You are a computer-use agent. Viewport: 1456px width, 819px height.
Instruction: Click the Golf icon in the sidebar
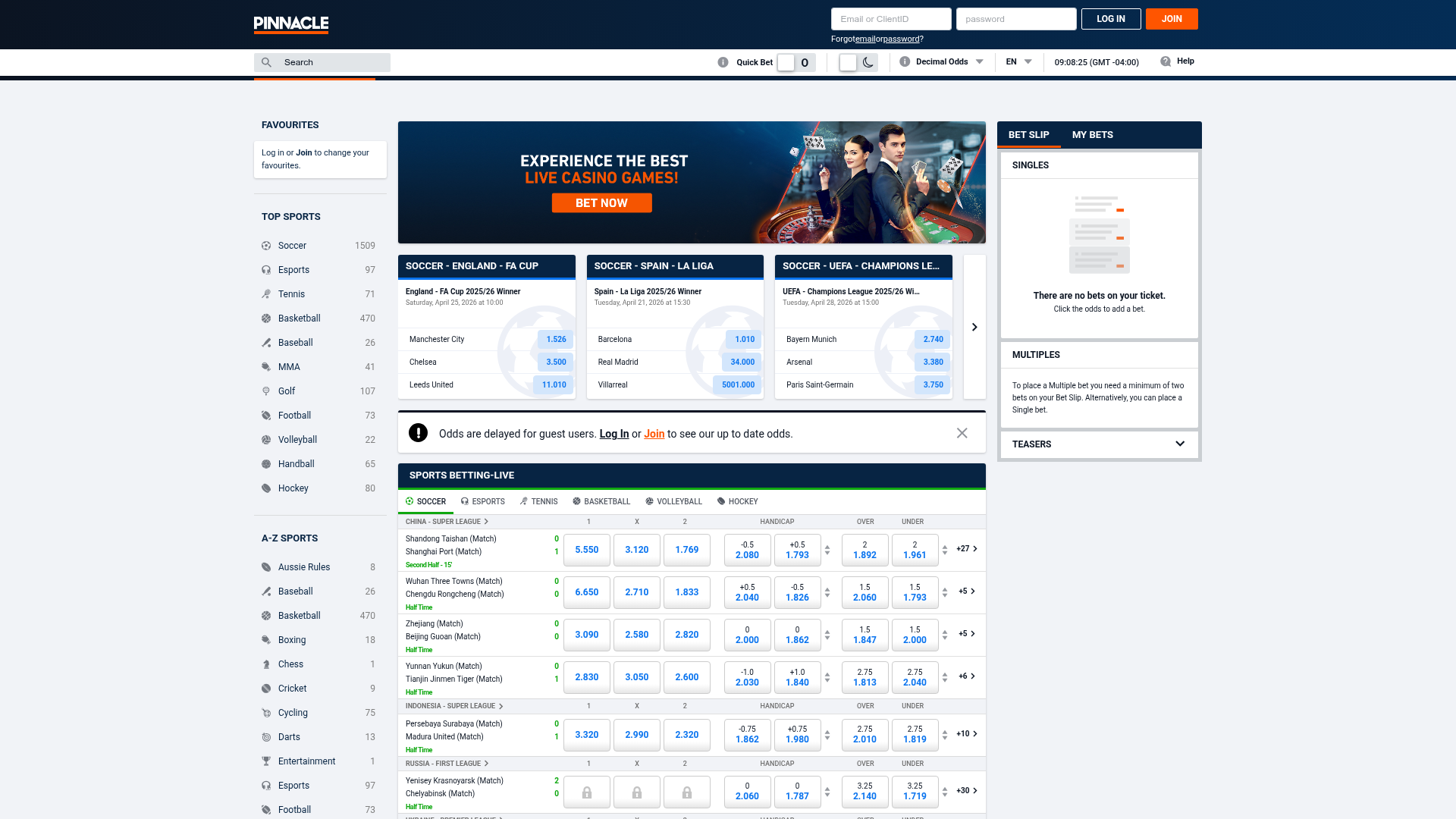266,391
